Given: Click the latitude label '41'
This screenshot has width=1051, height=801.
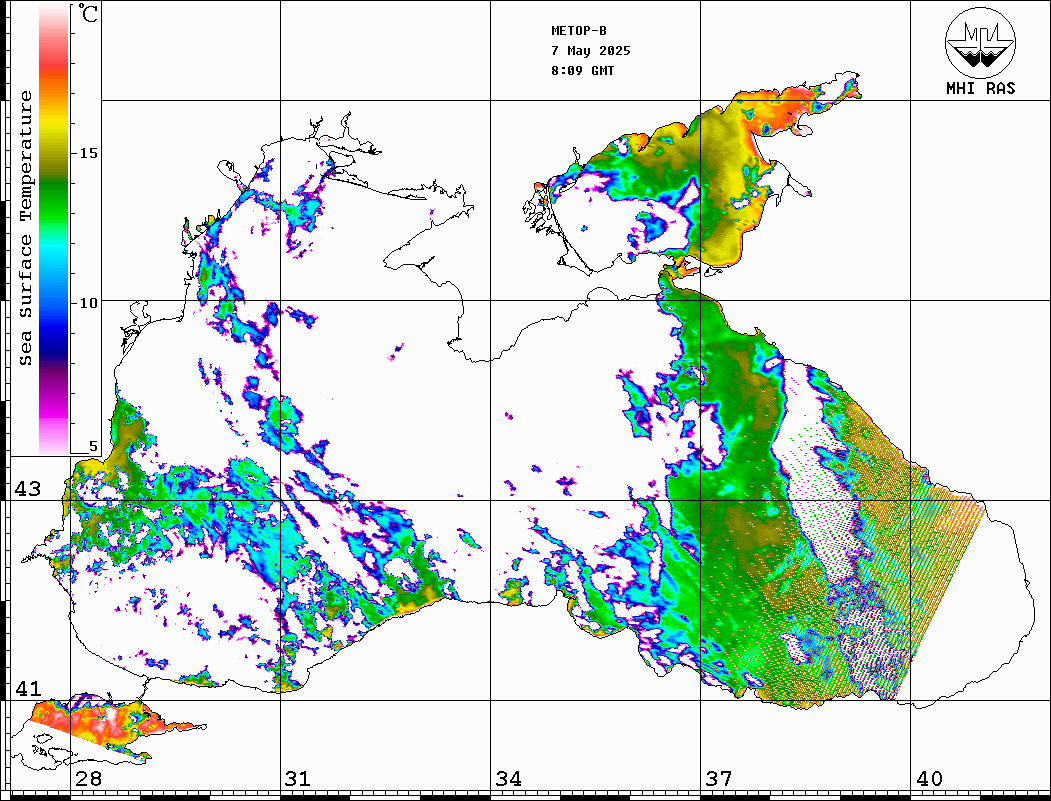Looking at the screenshot, I should tap(28, 689).
